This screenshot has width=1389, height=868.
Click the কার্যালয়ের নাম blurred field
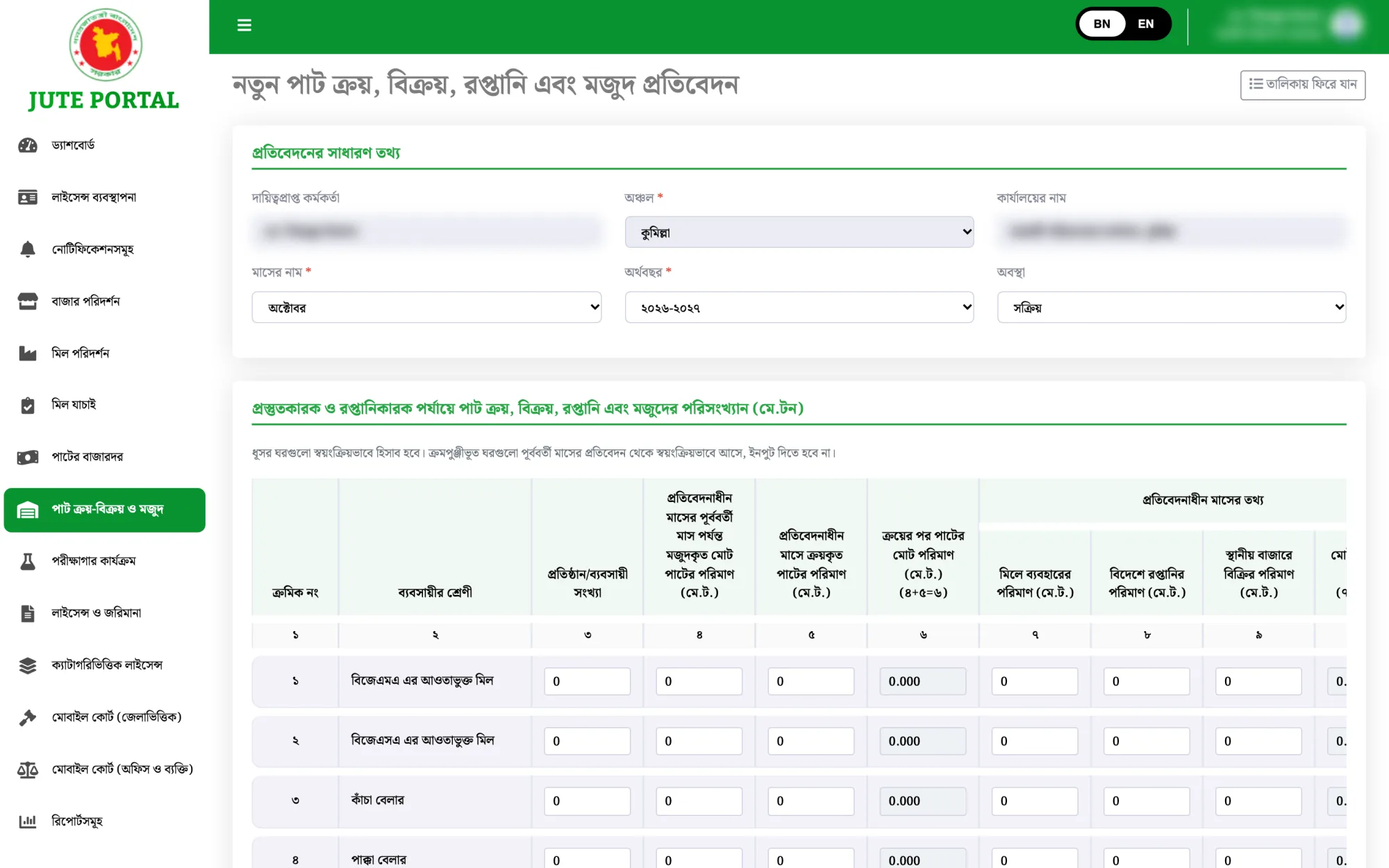tap(1172, 232)
